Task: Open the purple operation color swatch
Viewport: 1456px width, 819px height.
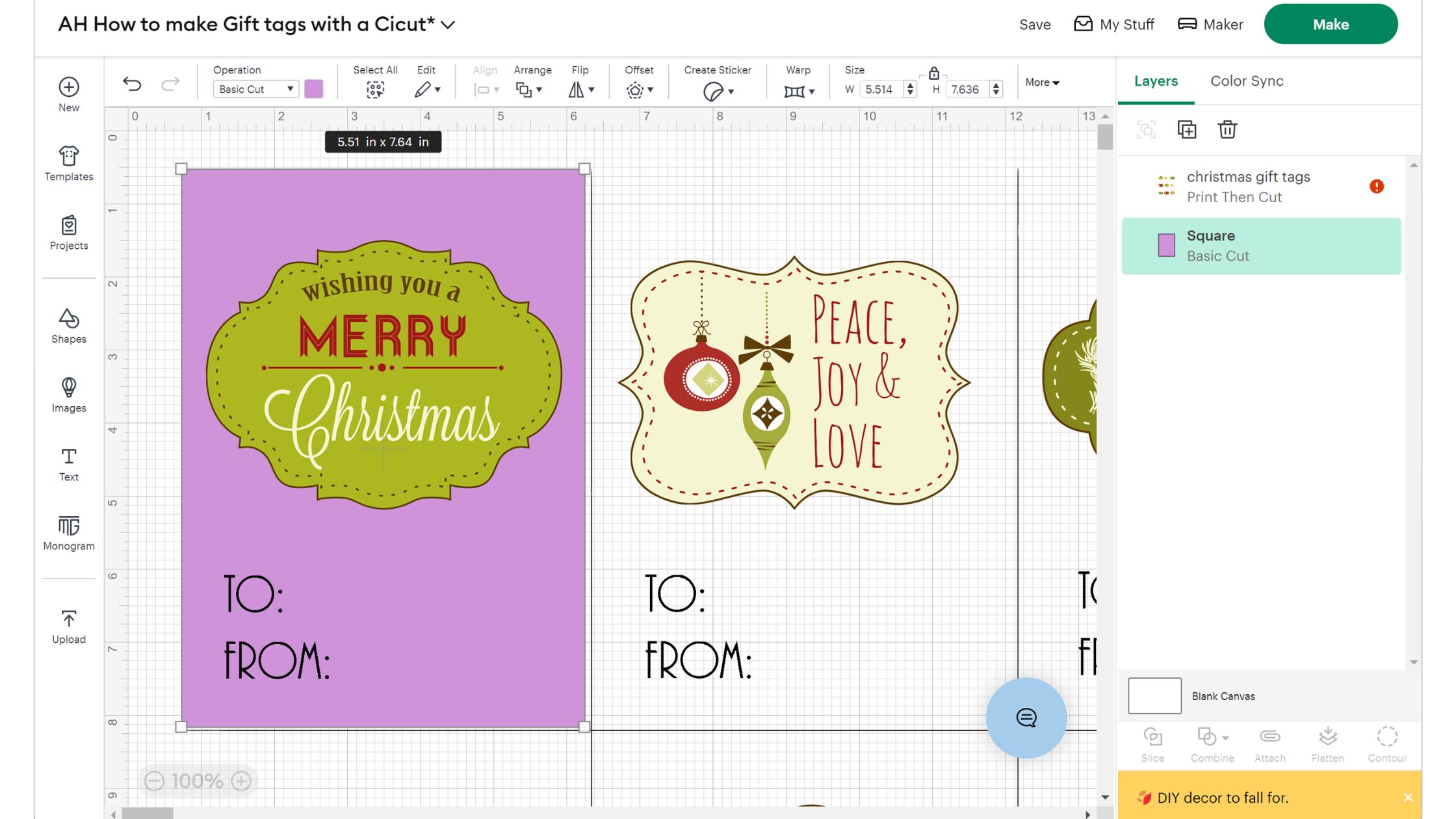Action: click(x=314, y=88)
